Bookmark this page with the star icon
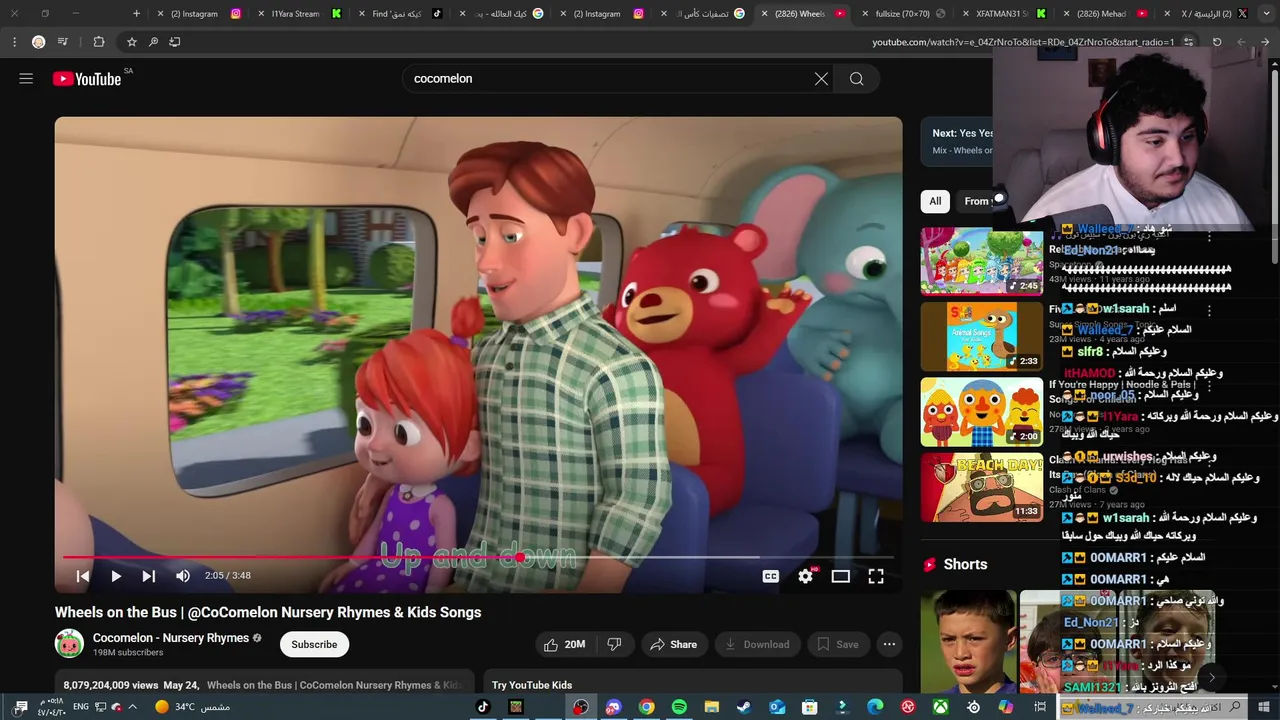 (131, 42)
